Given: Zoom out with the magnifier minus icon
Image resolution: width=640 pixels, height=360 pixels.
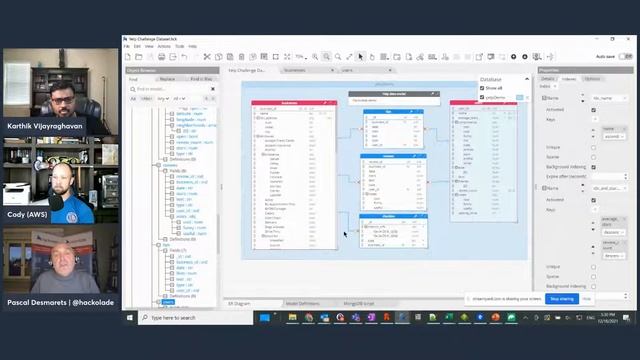Looking at the screenshot, I should pyautogui.click(x=338, y=57).
